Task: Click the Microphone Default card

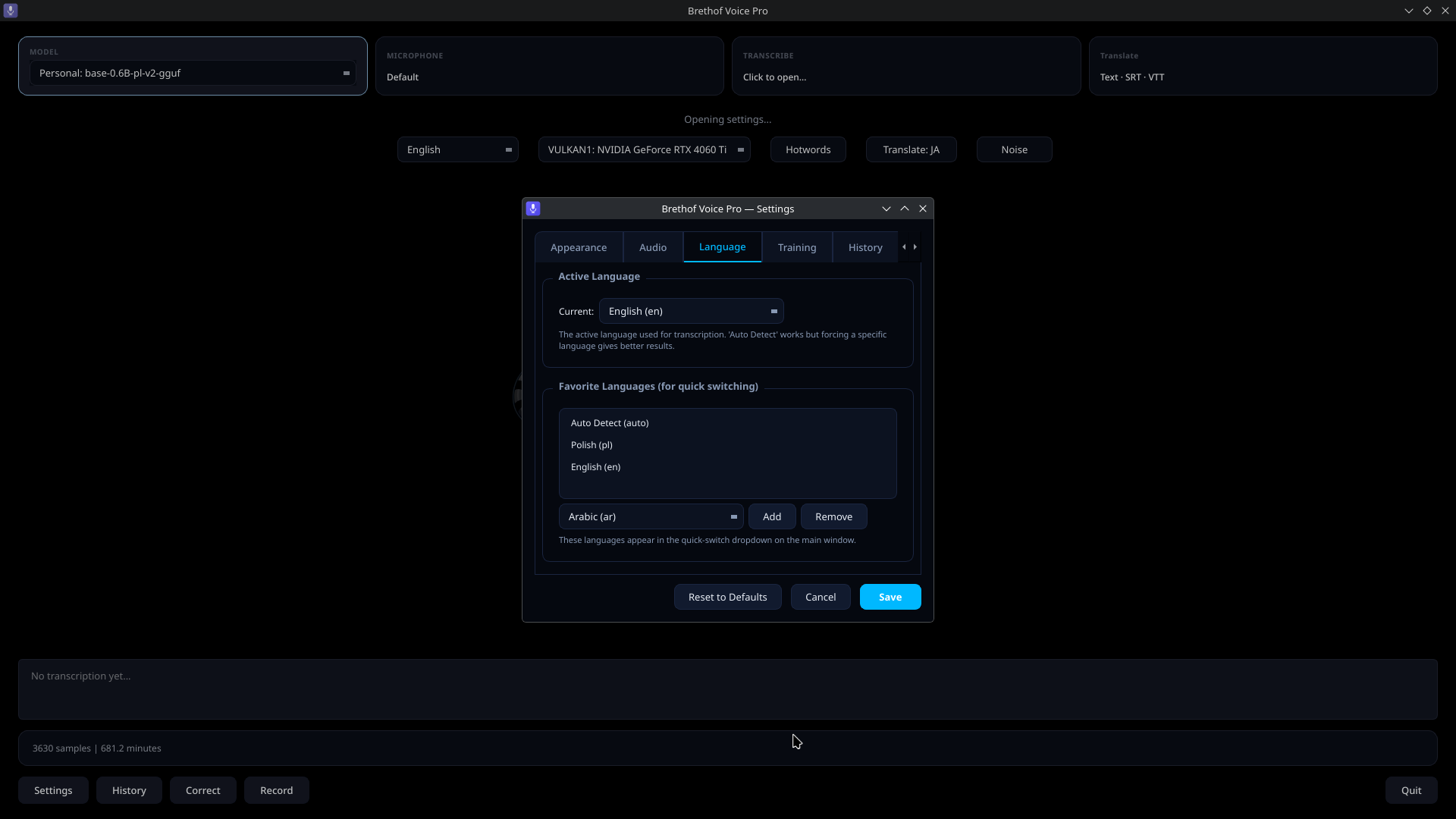Action: point(550,66)
